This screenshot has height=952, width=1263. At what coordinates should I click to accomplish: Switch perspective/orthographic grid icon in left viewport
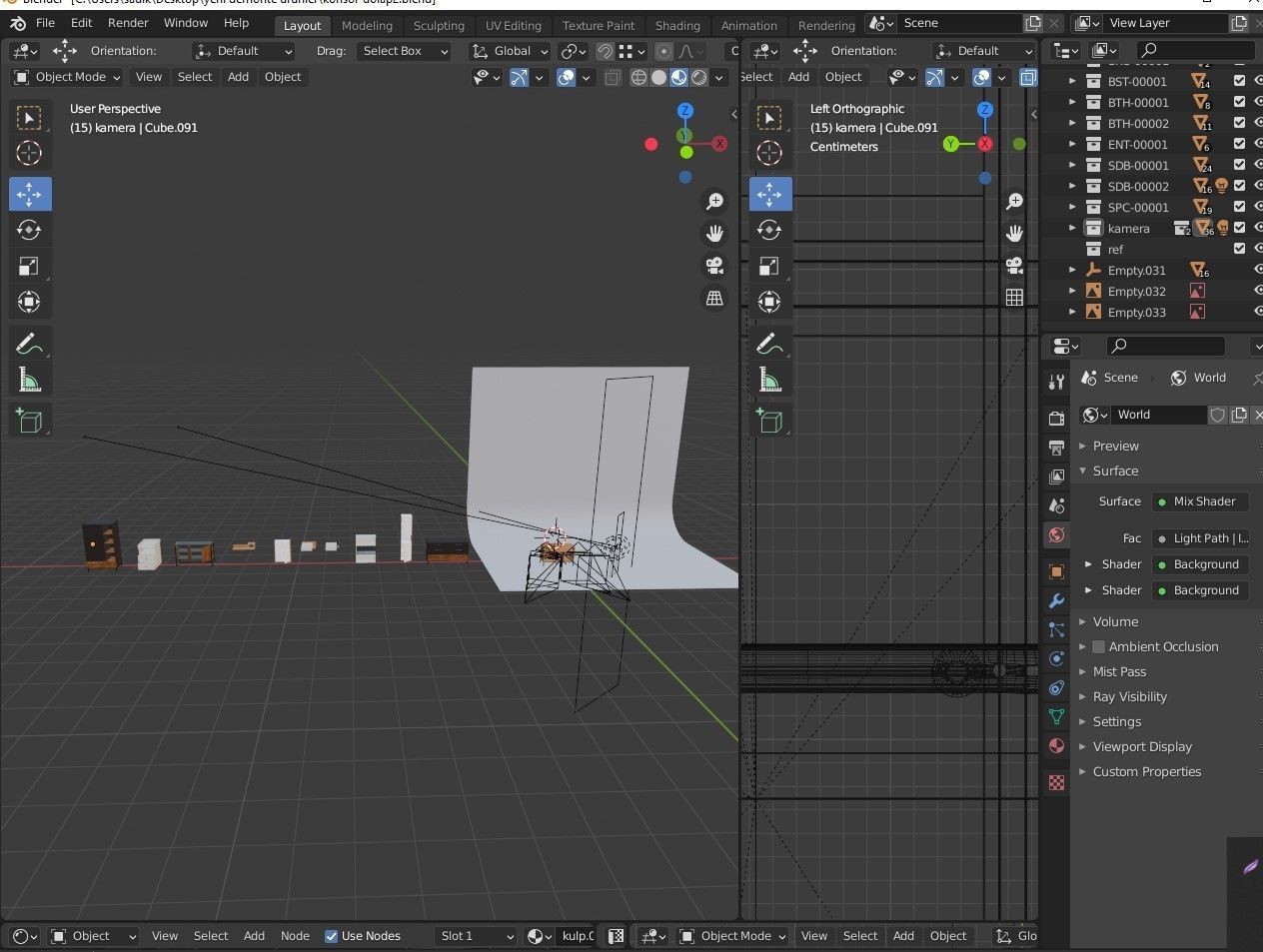coord(714,298)
